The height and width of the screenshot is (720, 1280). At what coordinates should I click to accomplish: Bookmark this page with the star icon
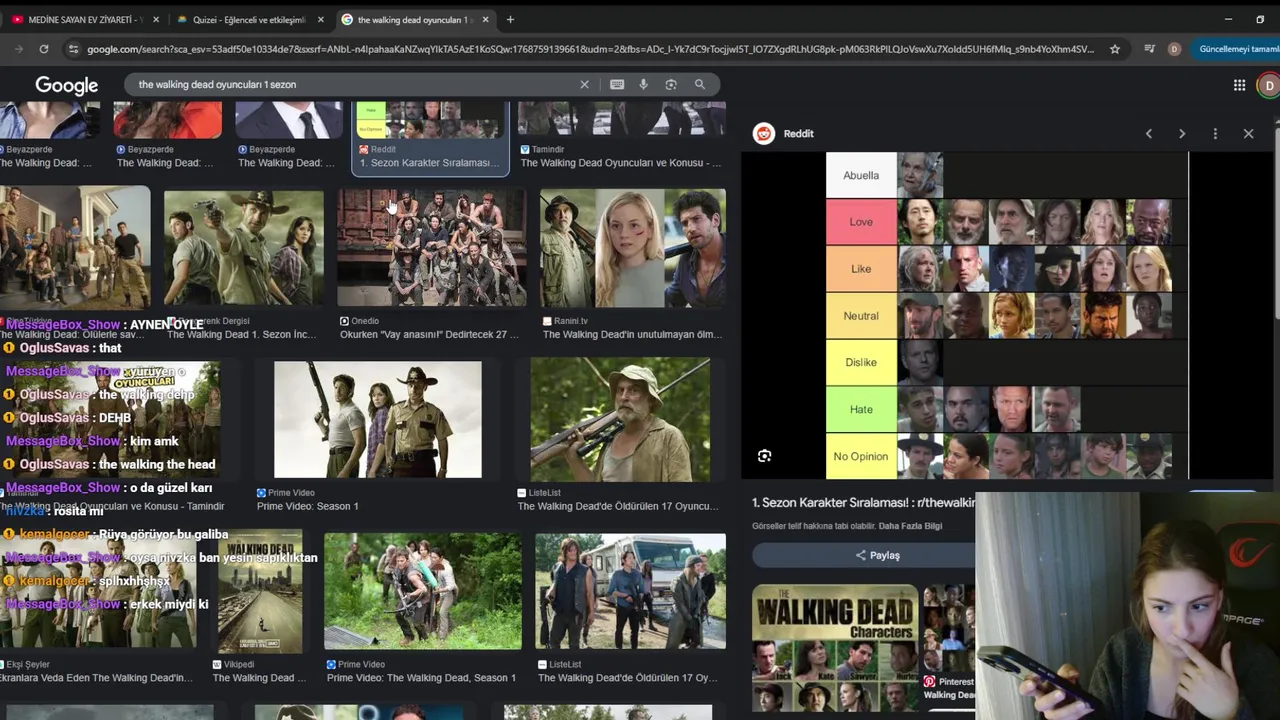click(1115, 49)
